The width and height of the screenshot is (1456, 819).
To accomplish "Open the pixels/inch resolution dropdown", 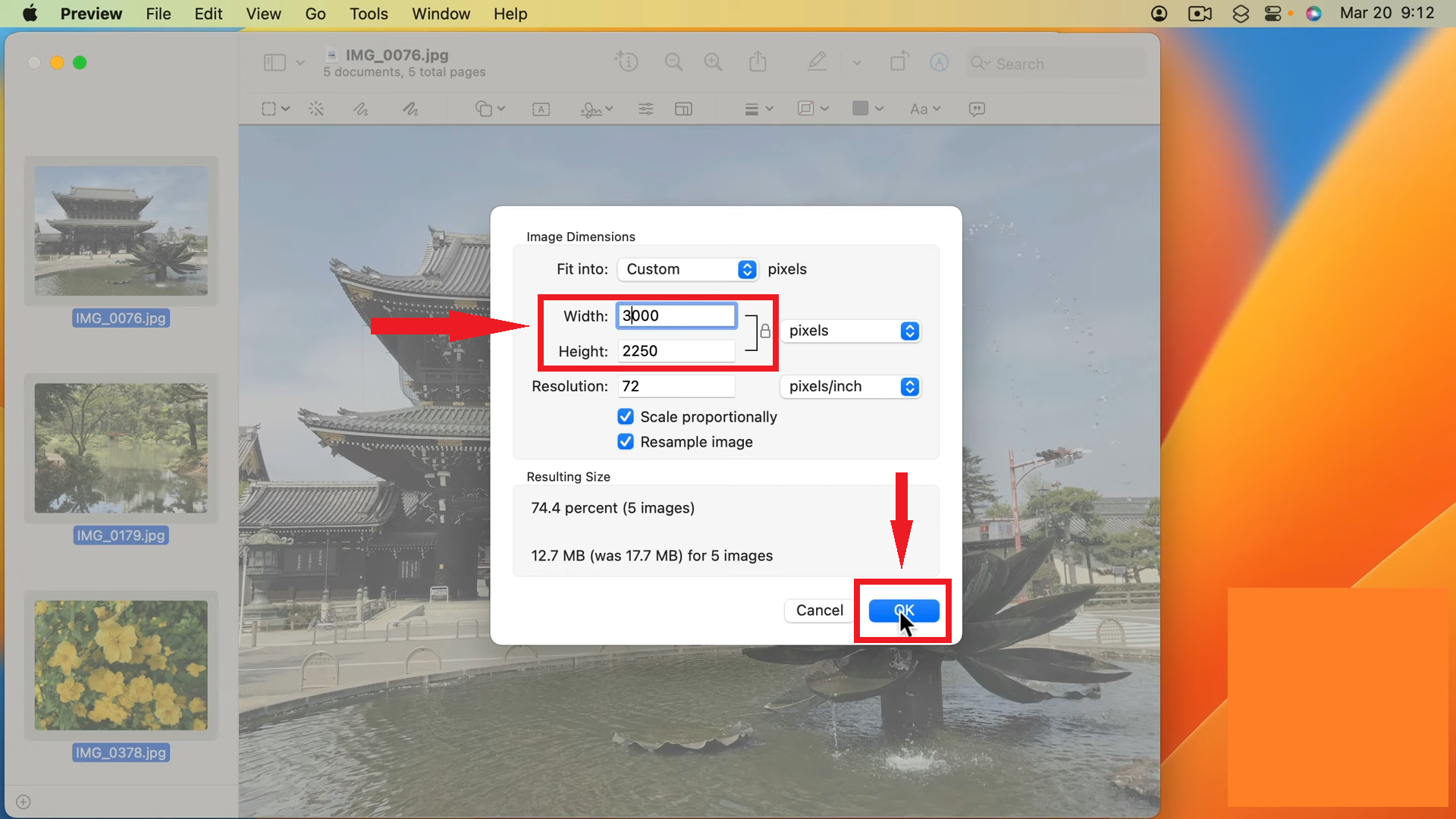I will click(x=851, y=387).
